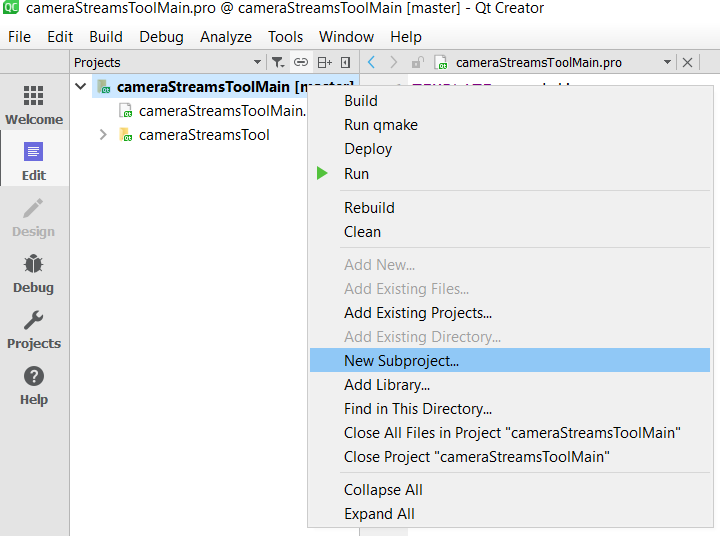Click the file lock icon

(417, 62)
